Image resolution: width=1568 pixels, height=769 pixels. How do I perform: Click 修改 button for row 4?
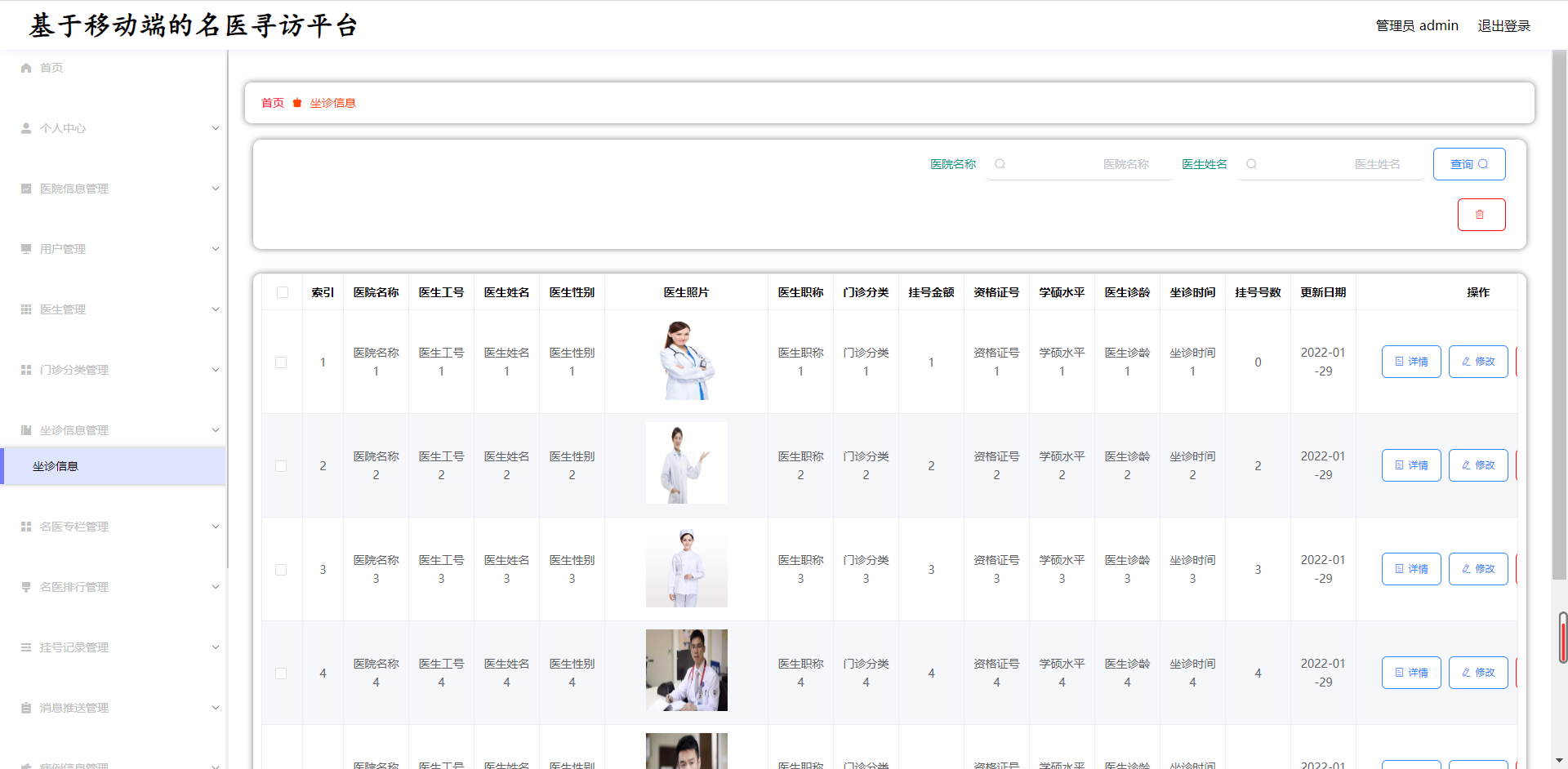pos(1478,673)
